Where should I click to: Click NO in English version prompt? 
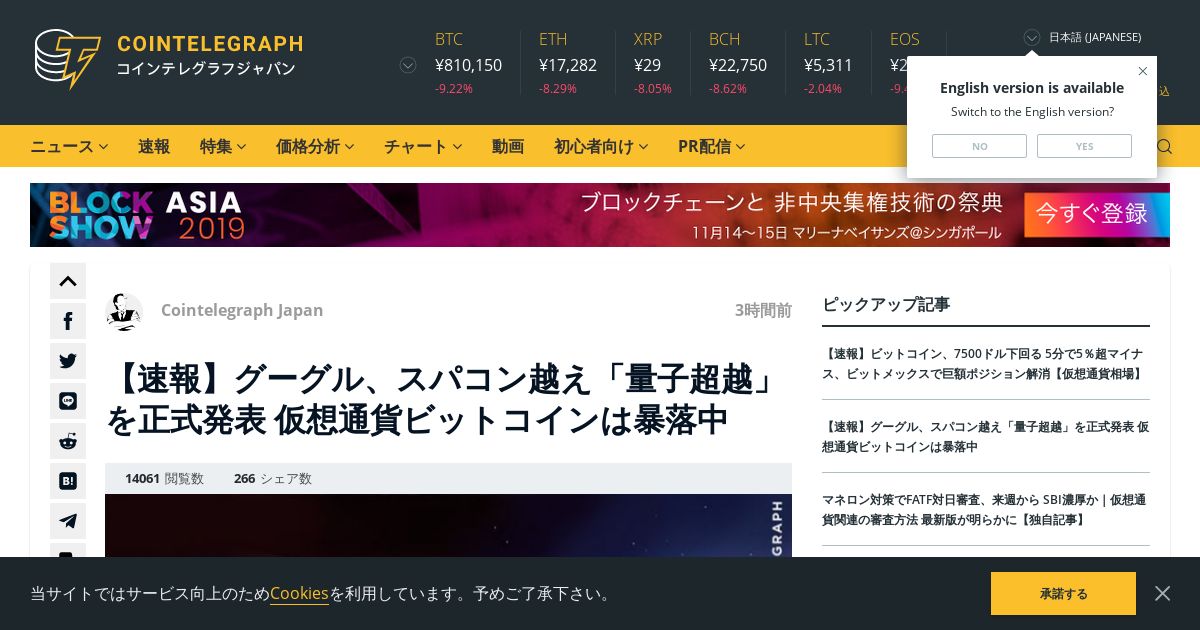tap(979, 146)
